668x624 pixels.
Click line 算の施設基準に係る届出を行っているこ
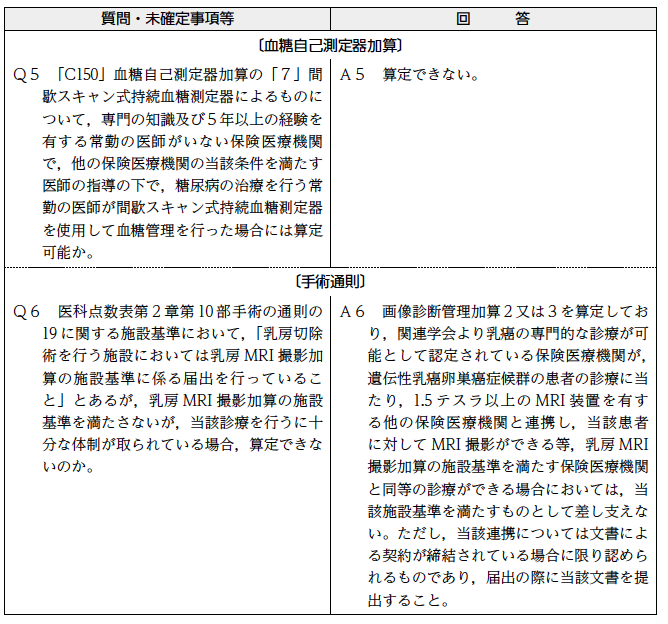coord(182,378)
